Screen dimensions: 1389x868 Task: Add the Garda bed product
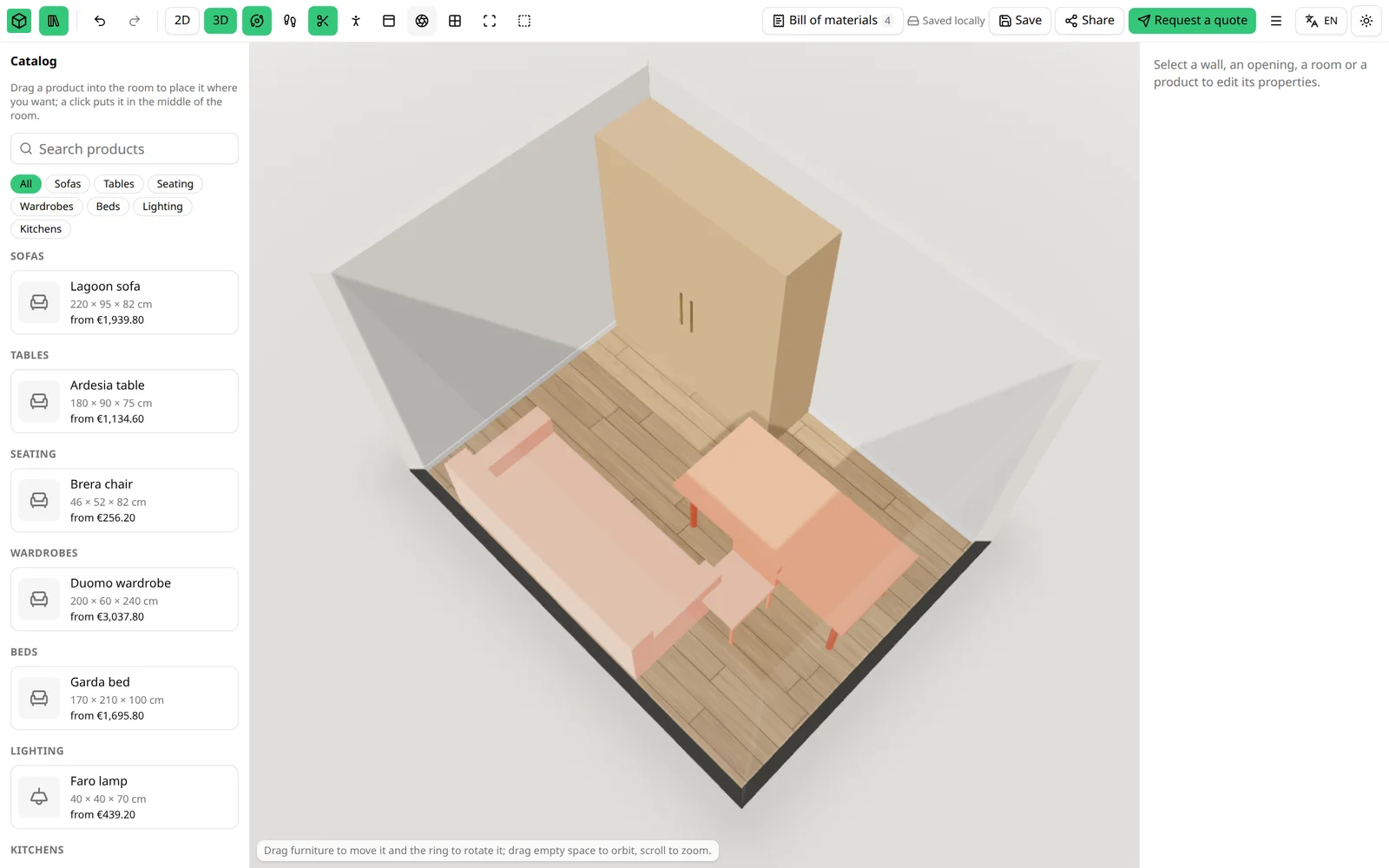[x=124, y=698]
